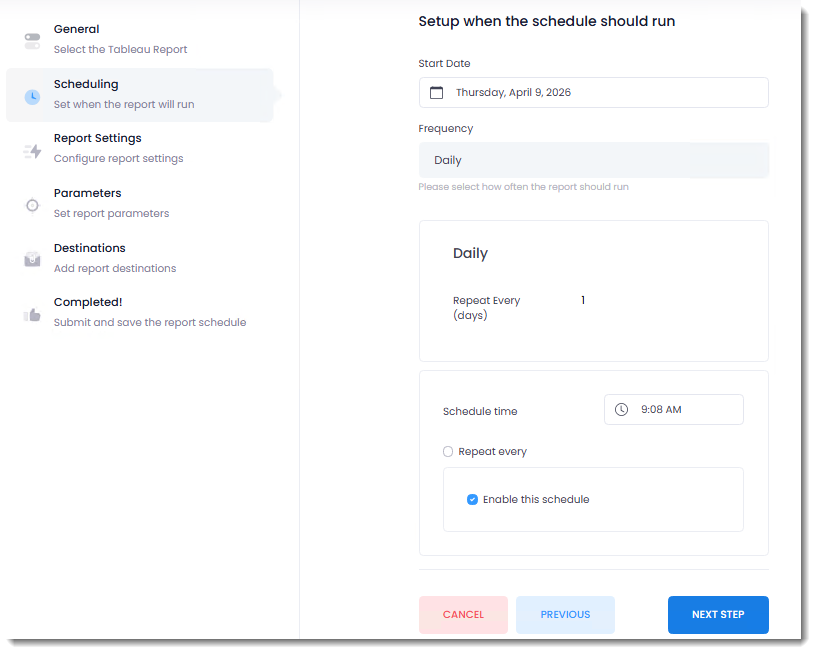Click the Completed thumbs-up icon
This screenshot has height=654, width=816.
point(32,314)
